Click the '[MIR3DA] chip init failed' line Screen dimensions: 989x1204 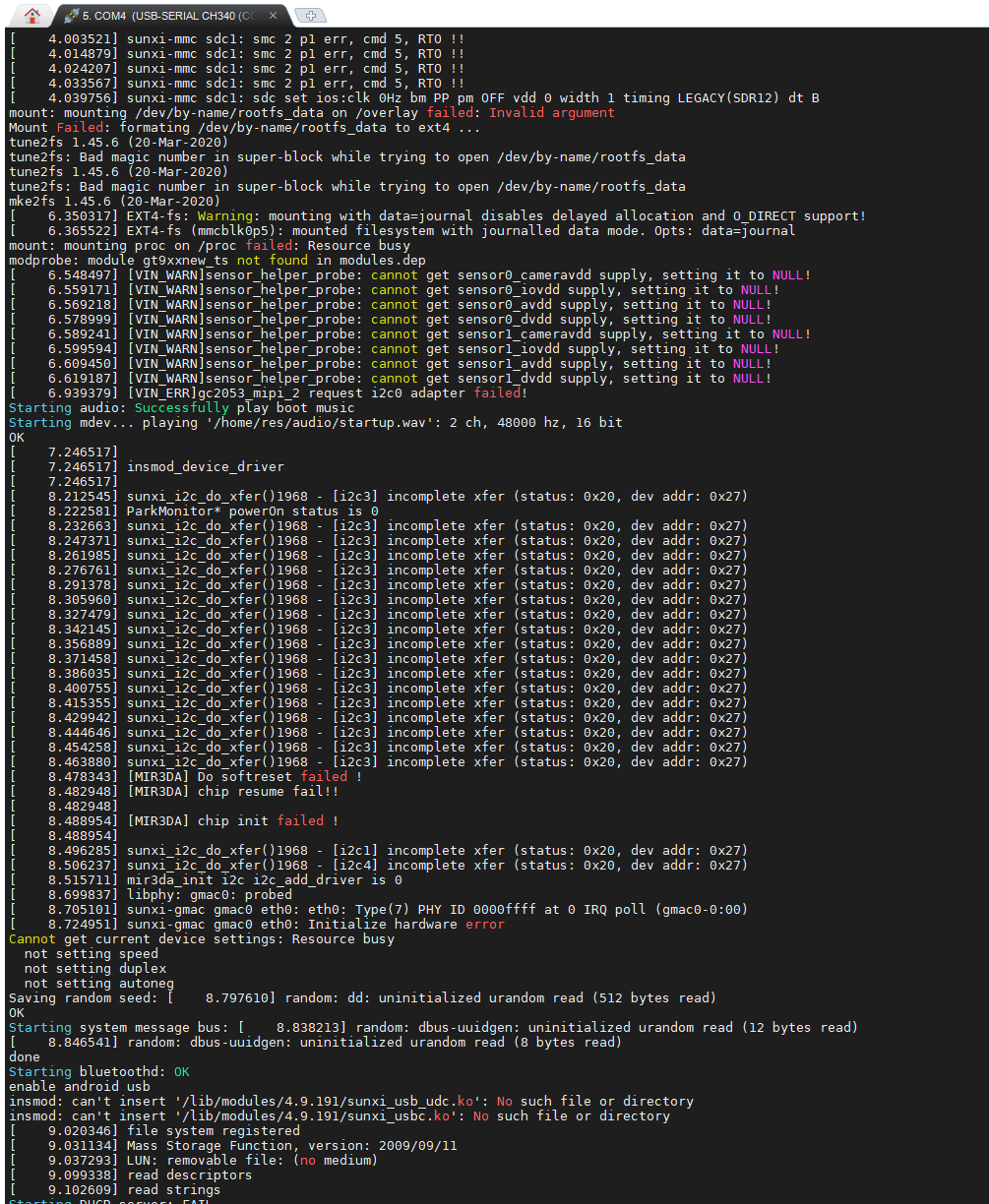coord(232,821)
